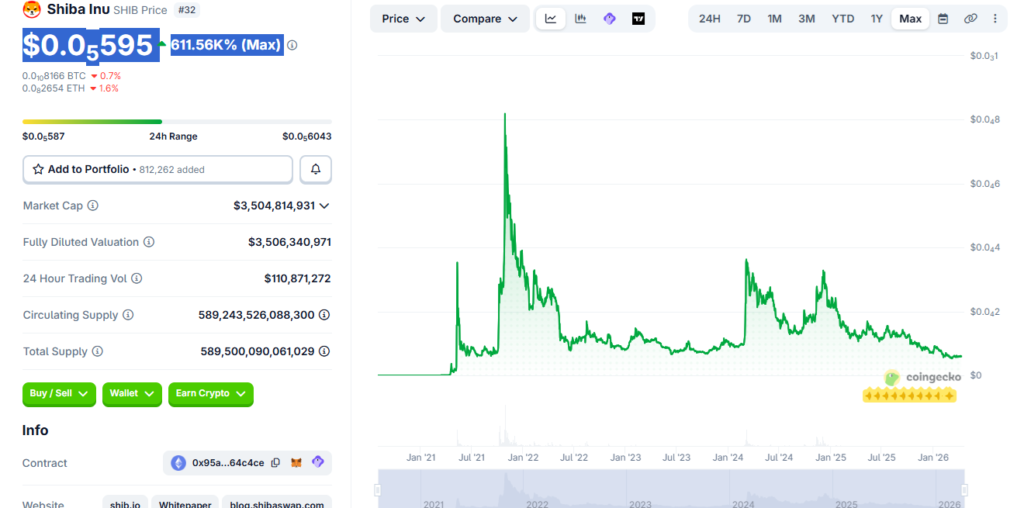Click 24 Hour Trading Vol info icon
Image resolution: width=1024 pixels, height=508 pixels.
(x=136, y=279)
